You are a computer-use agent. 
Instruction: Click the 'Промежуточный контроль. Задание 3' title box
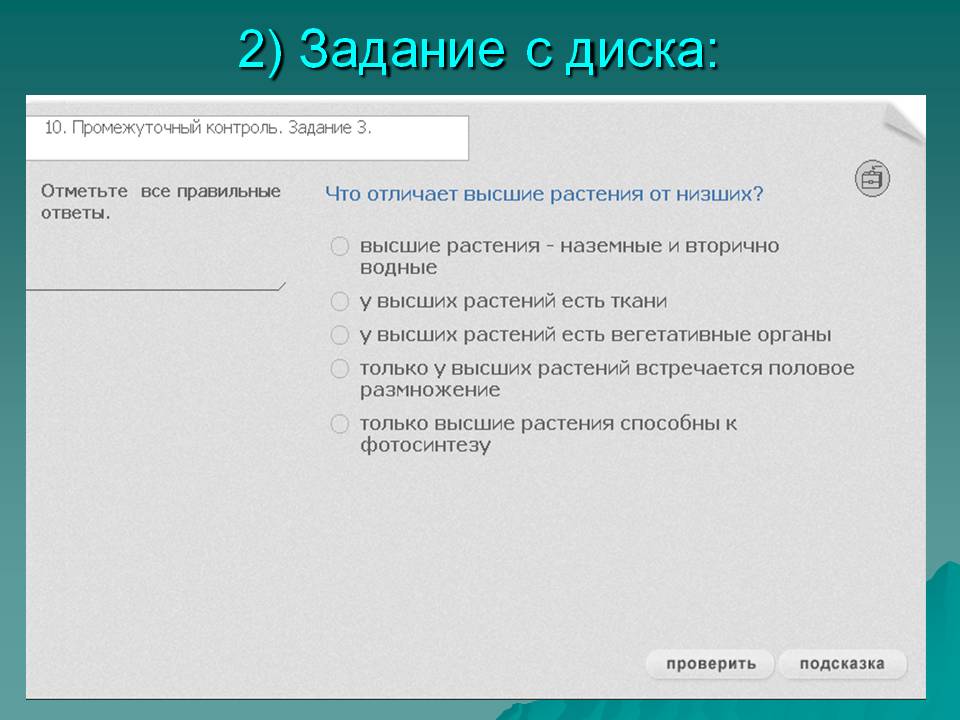[x=246, y=138]
